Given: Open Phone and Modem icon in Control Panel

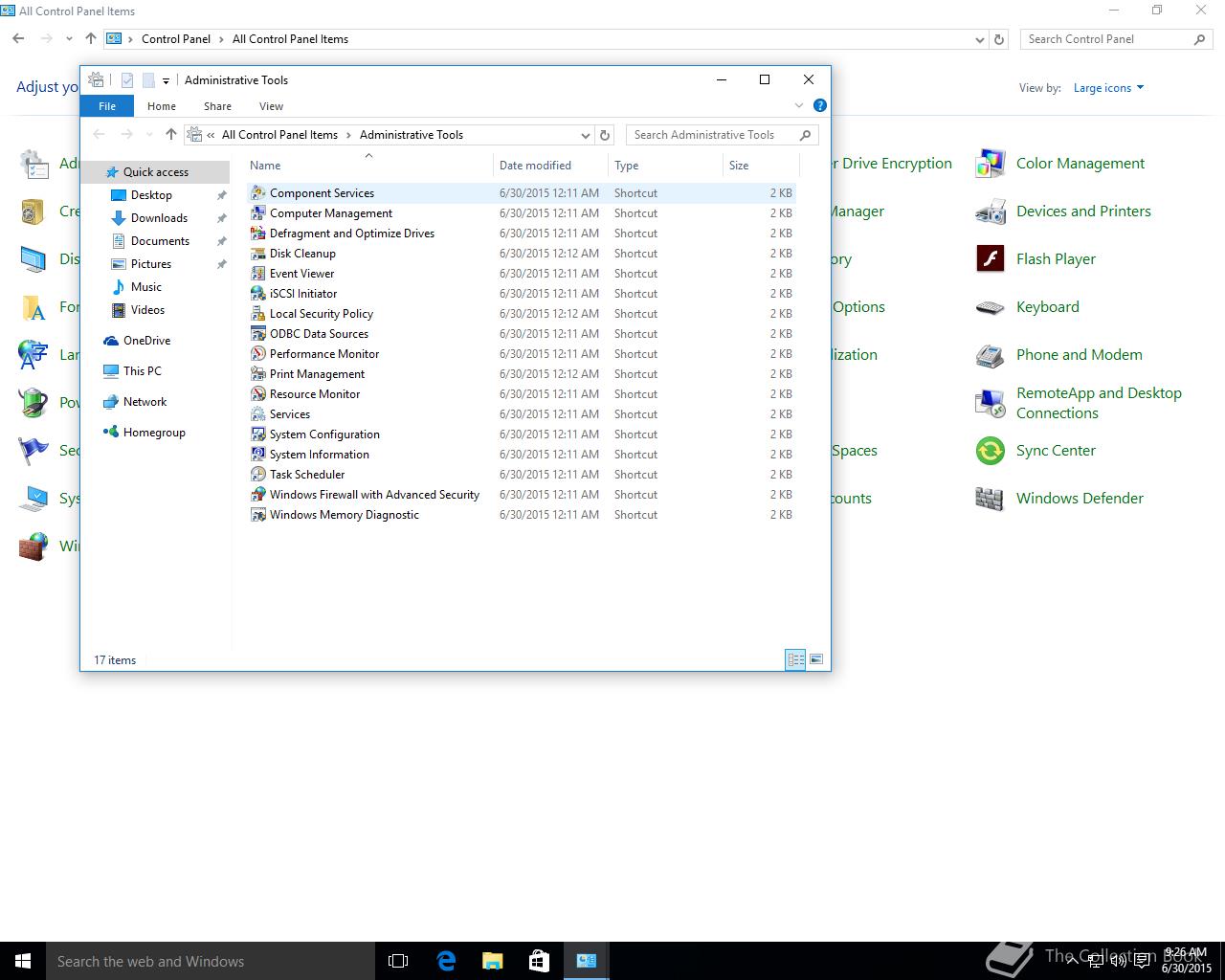Looking at the screenshot, I should tap(990, 355).
